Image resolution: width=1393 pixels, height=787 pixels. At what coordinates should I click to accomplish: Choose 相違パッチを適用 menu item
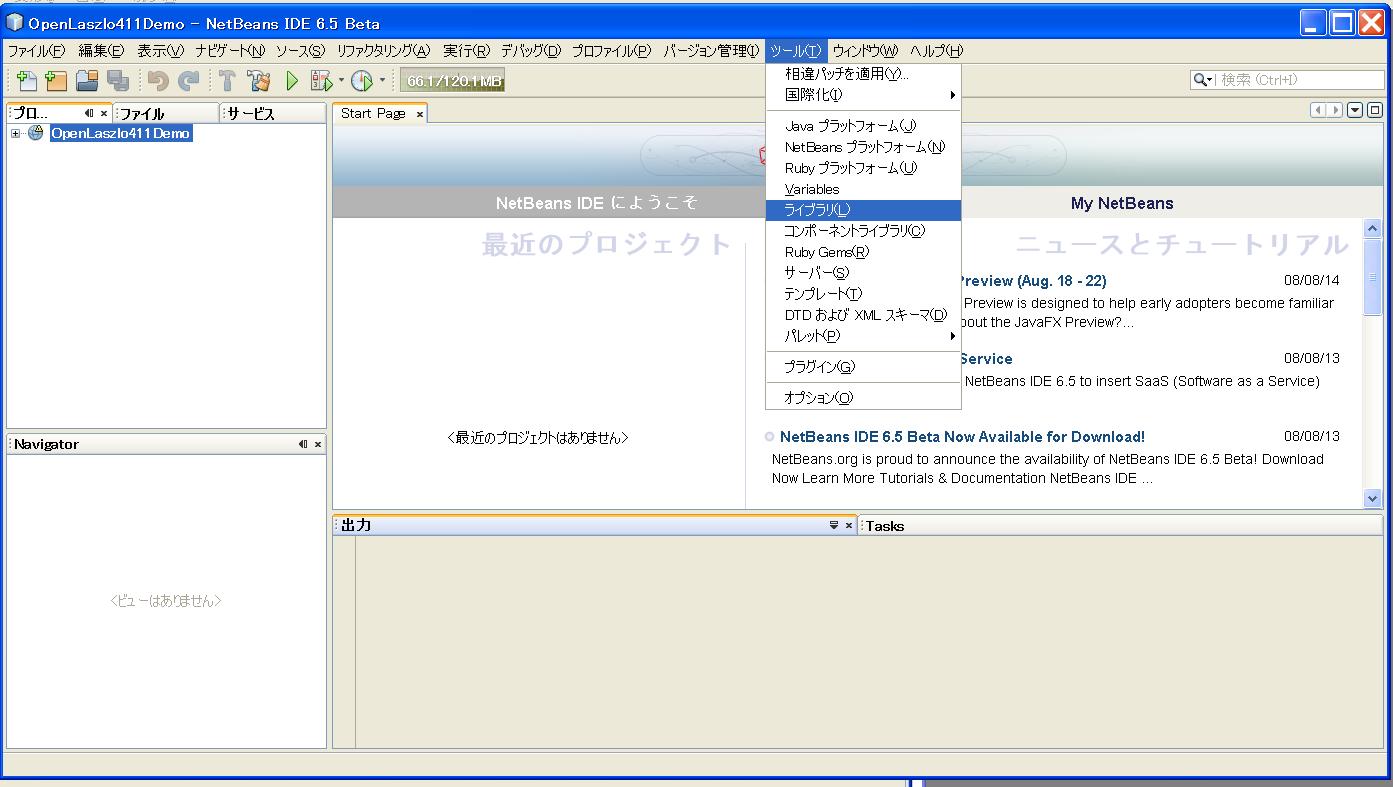click(863, 74)
